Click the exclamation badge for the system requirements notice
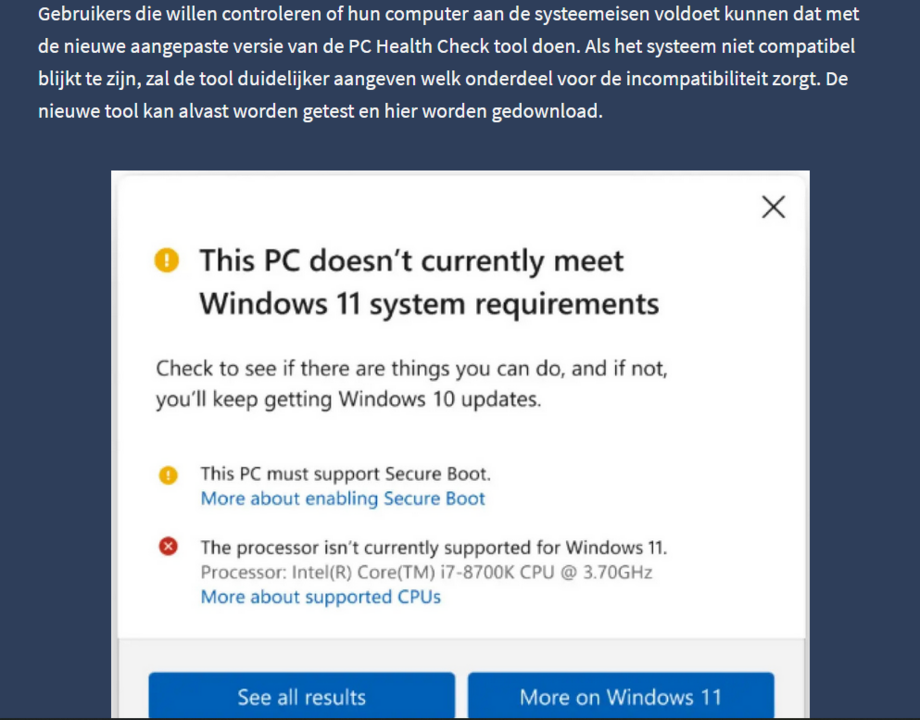 pyautogui.click(x=167, y=260)
